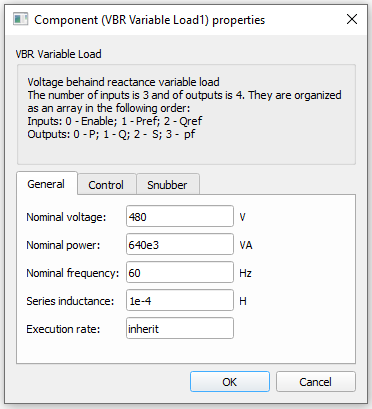The width and height of the screenshot is (372, 409).
Task: Switch to the General tab
Action: pos(46,184)
